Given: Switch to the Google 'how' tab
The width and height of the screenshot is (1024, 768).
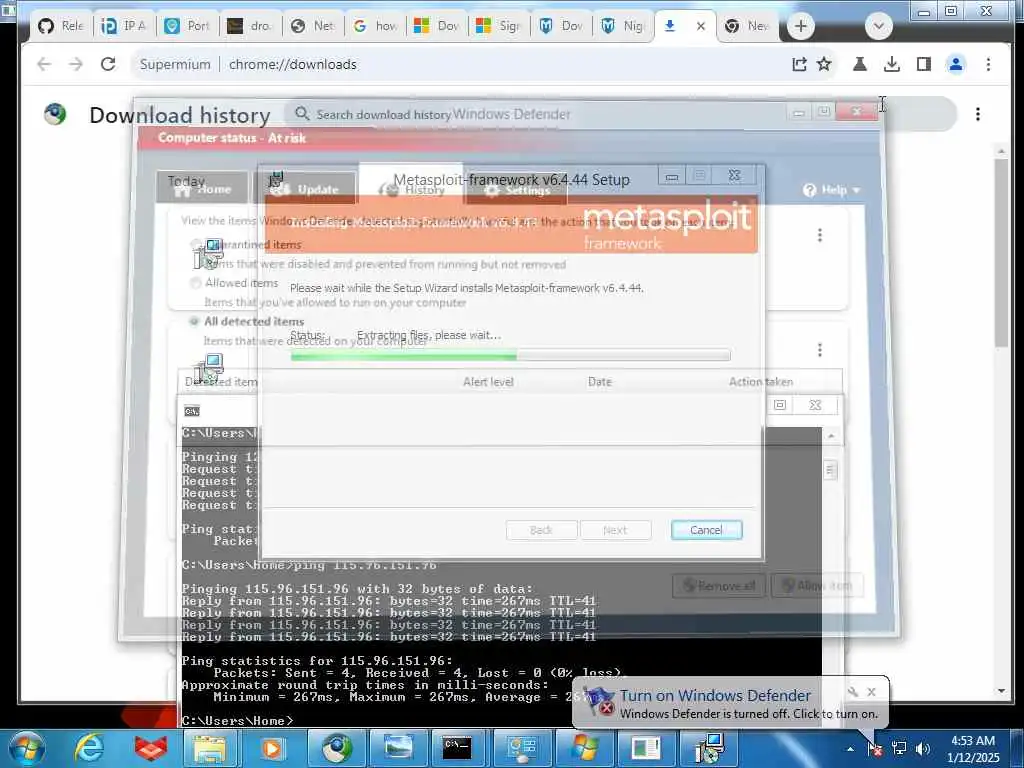Looking at the screenshot, I should click(x=376, y=26).
